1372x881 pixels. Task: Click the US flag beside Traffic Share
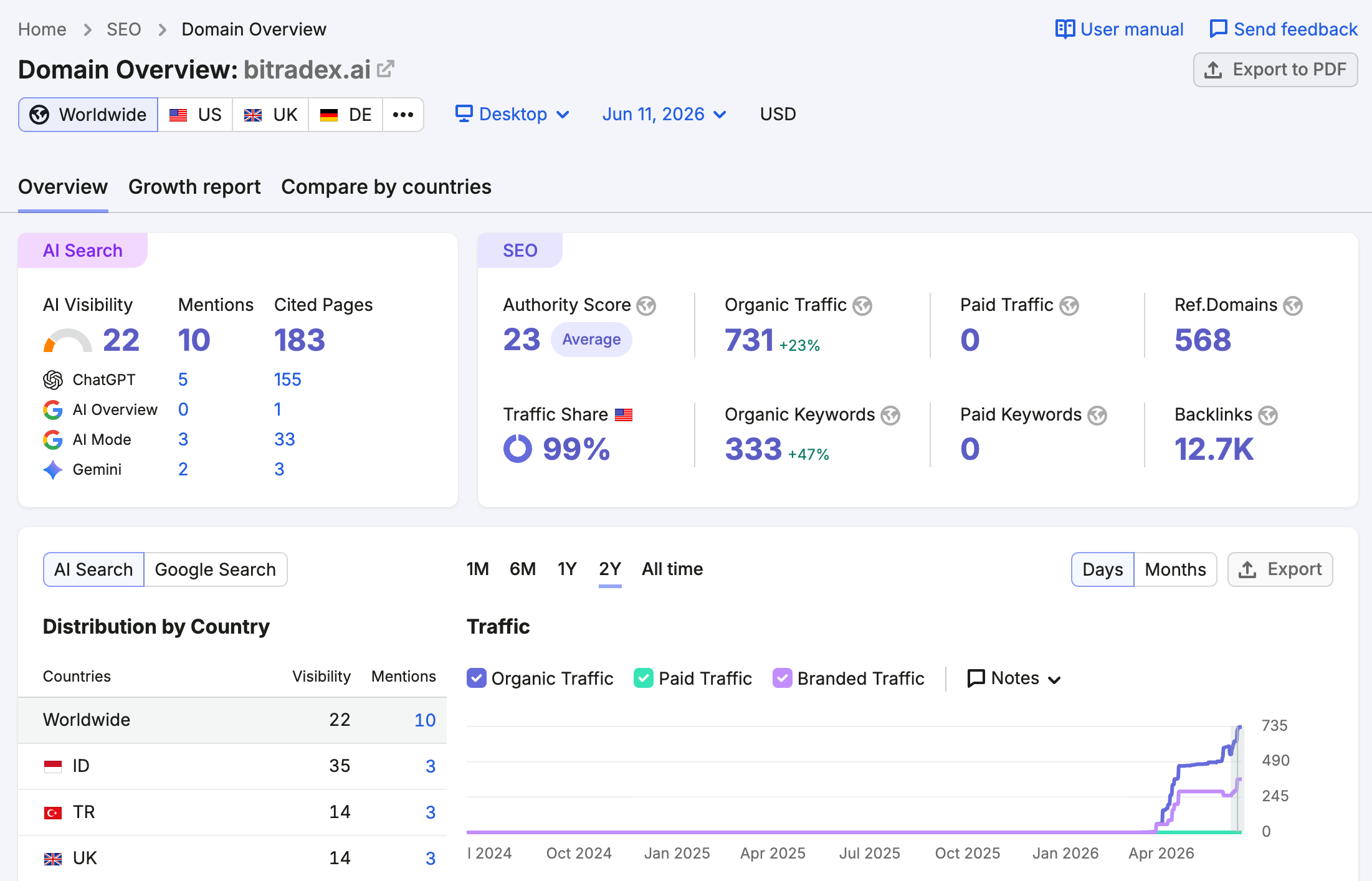coord(624,415)
